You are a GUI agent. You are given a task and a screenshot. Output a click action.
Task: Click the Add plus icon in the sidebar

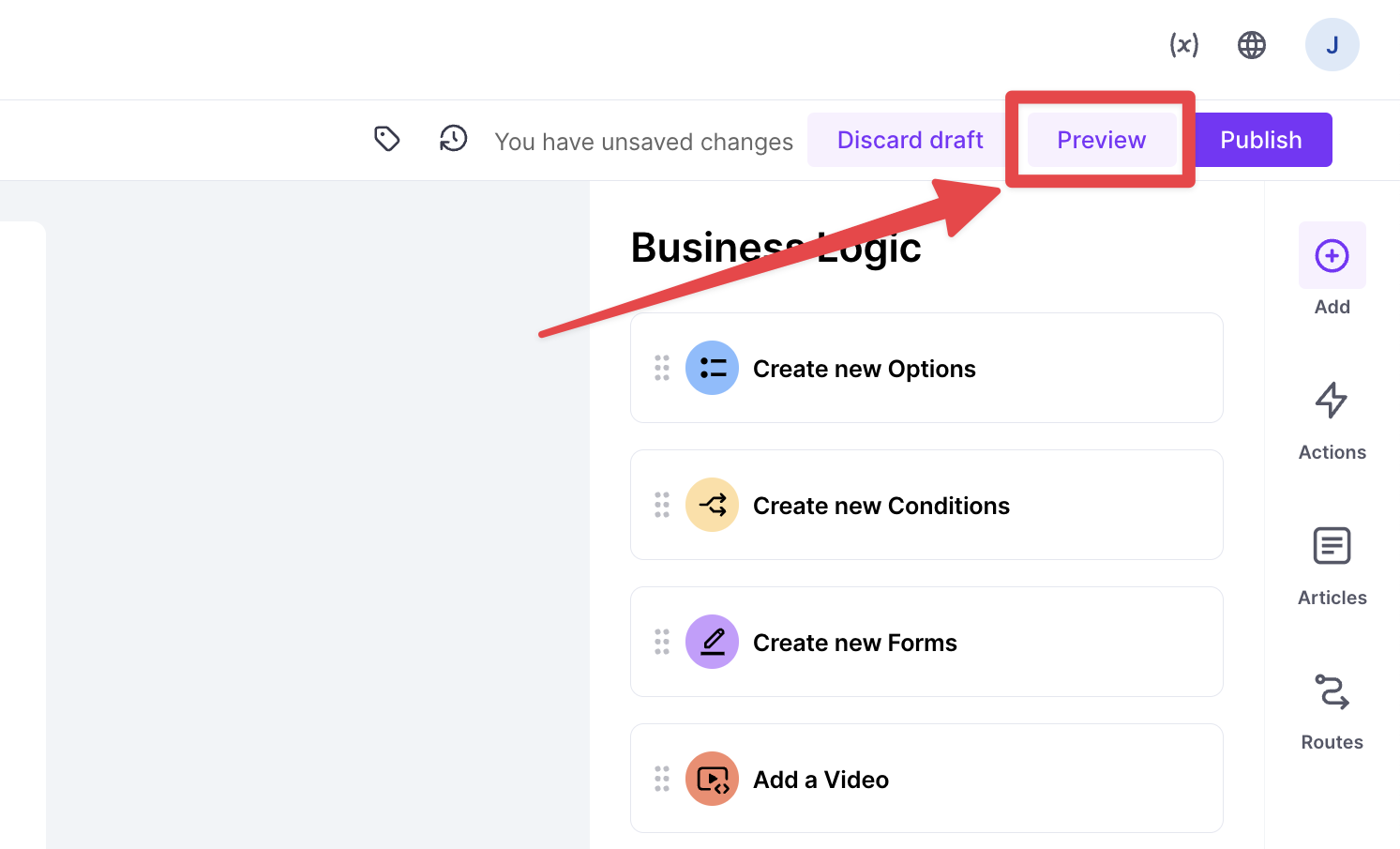tap(1332, 255)
